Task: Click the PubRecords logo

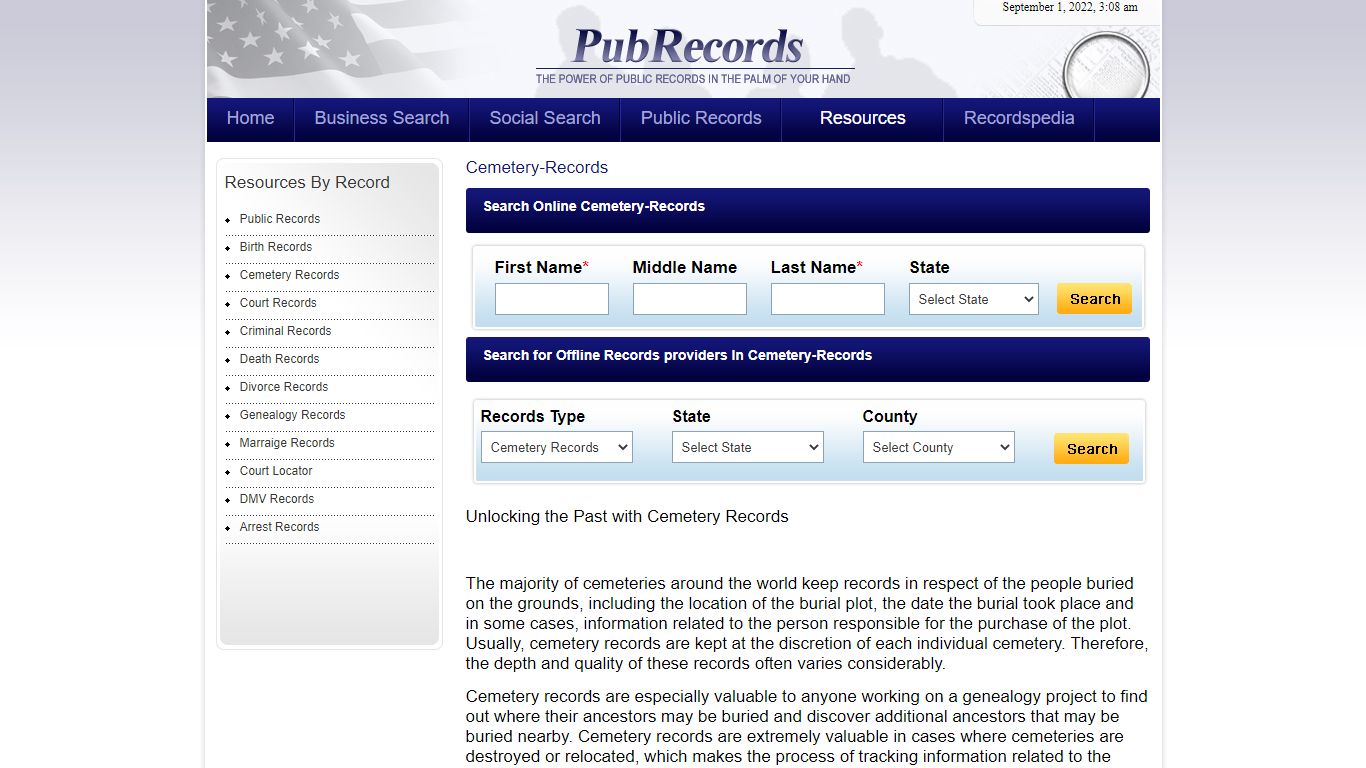Action: 687,46
